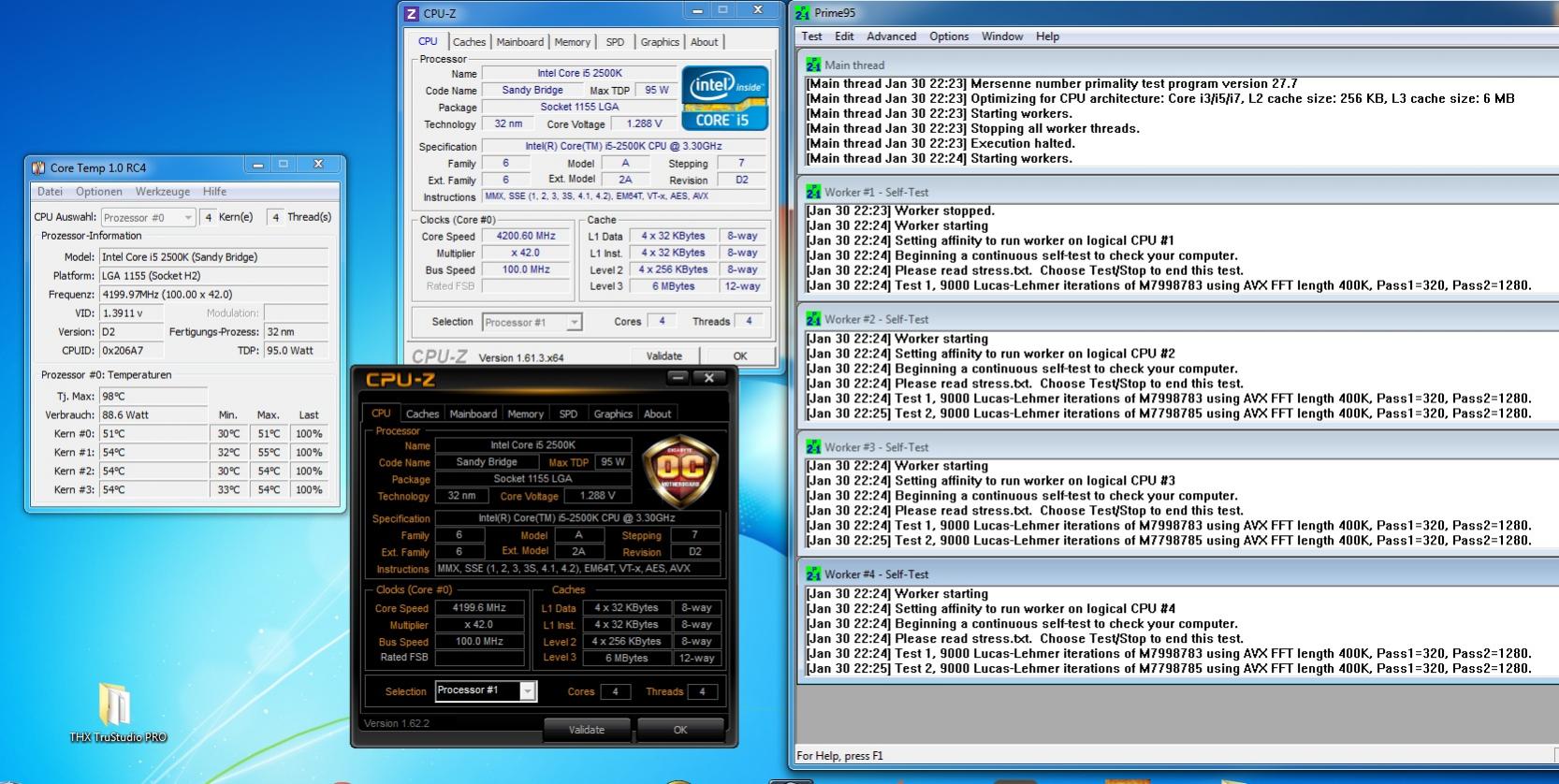The width and height of the screenshot is (1559, 784).
Task: Click the 1.3911 v VID value in Core Temp
Action: pos(132,313)
